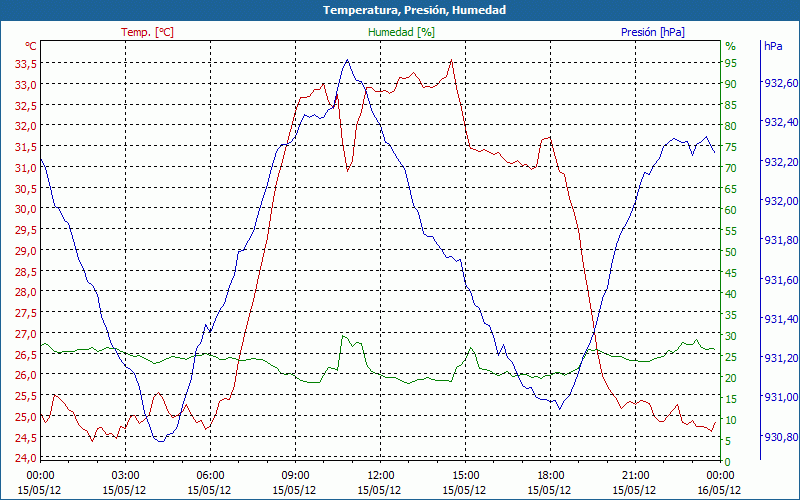This screenshot has width=800, height=500.
Task: Click the '28,5' temperature axis value
Action: pos(26,271)
